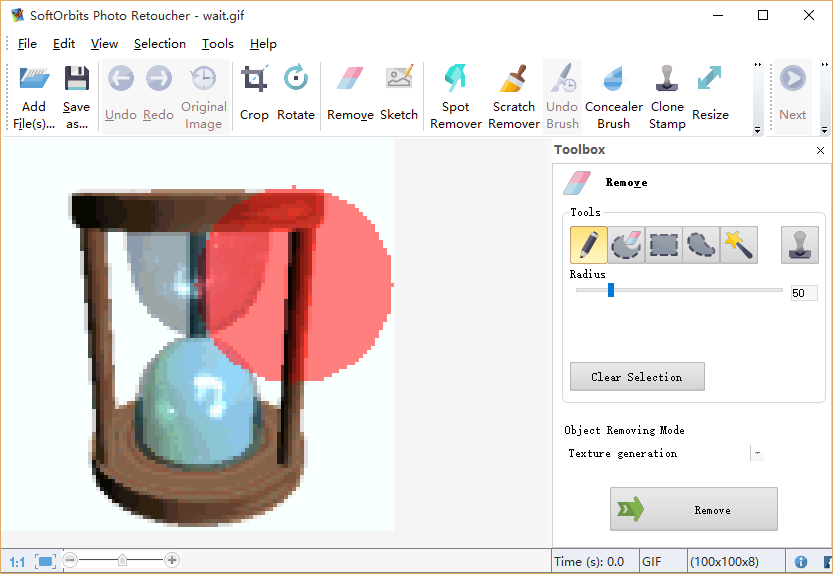Open the Selection menu
The height and width of the screenshot is (574, 833).
(x=160, y=44)
